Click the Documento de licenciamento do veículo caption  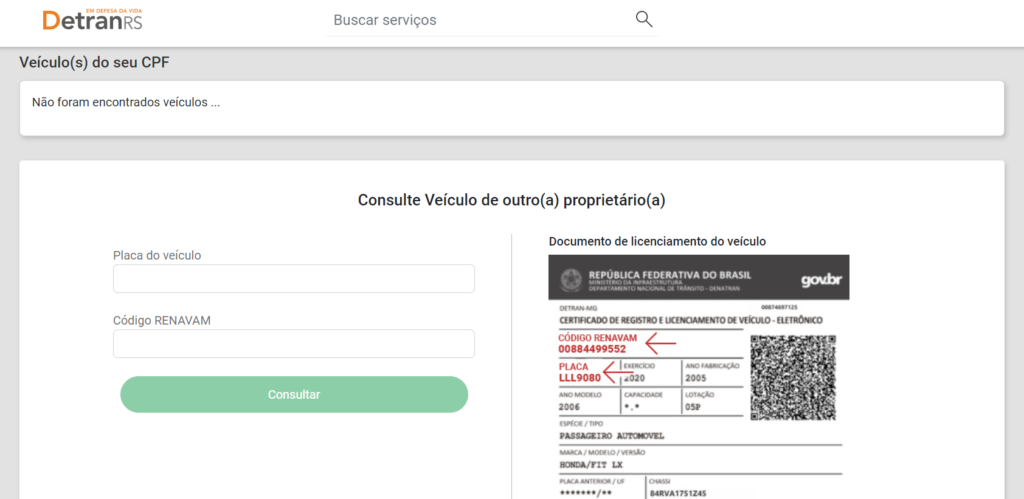coord(657,241)
